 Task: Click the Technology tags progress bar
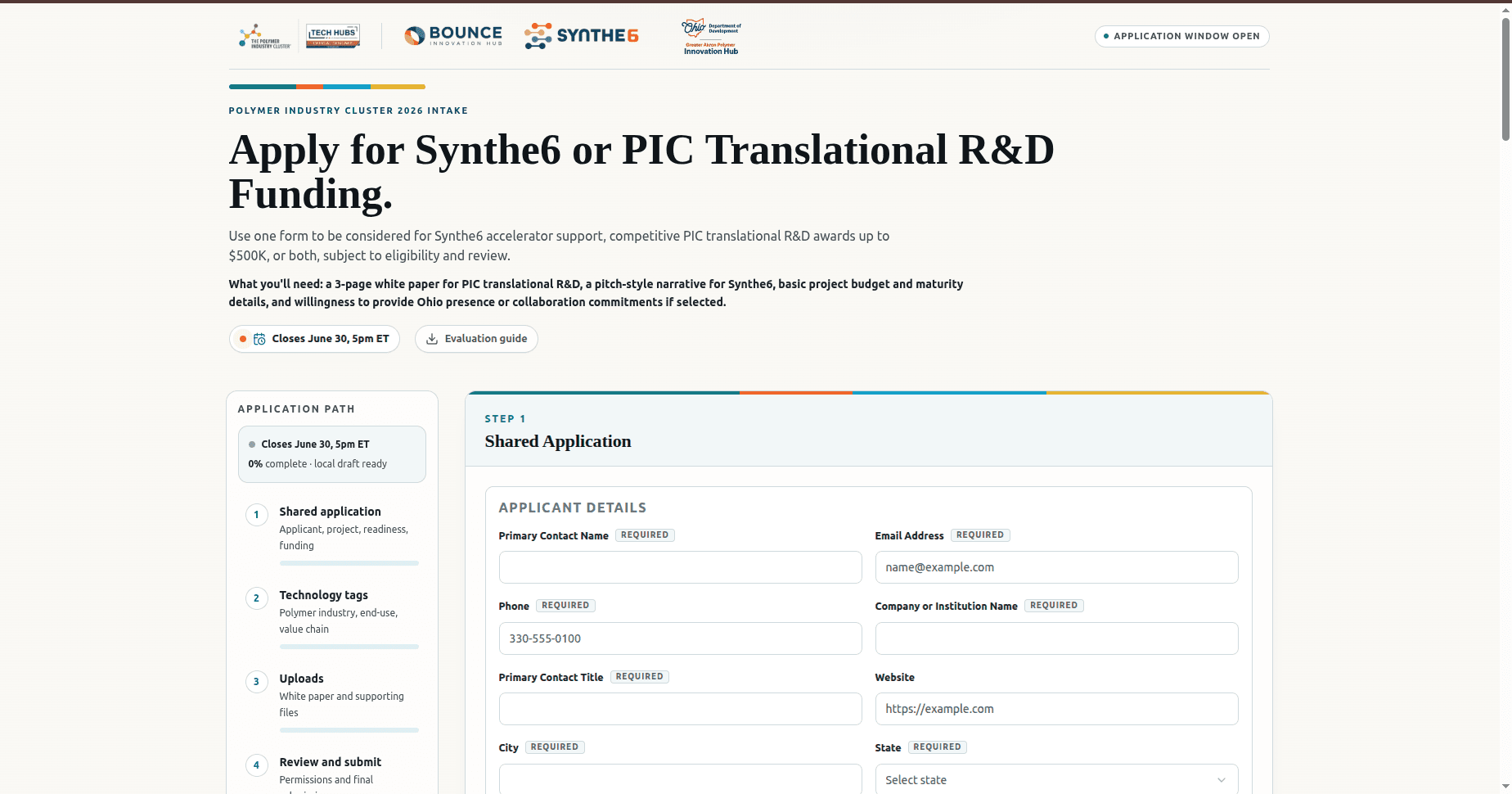(349, 647)
